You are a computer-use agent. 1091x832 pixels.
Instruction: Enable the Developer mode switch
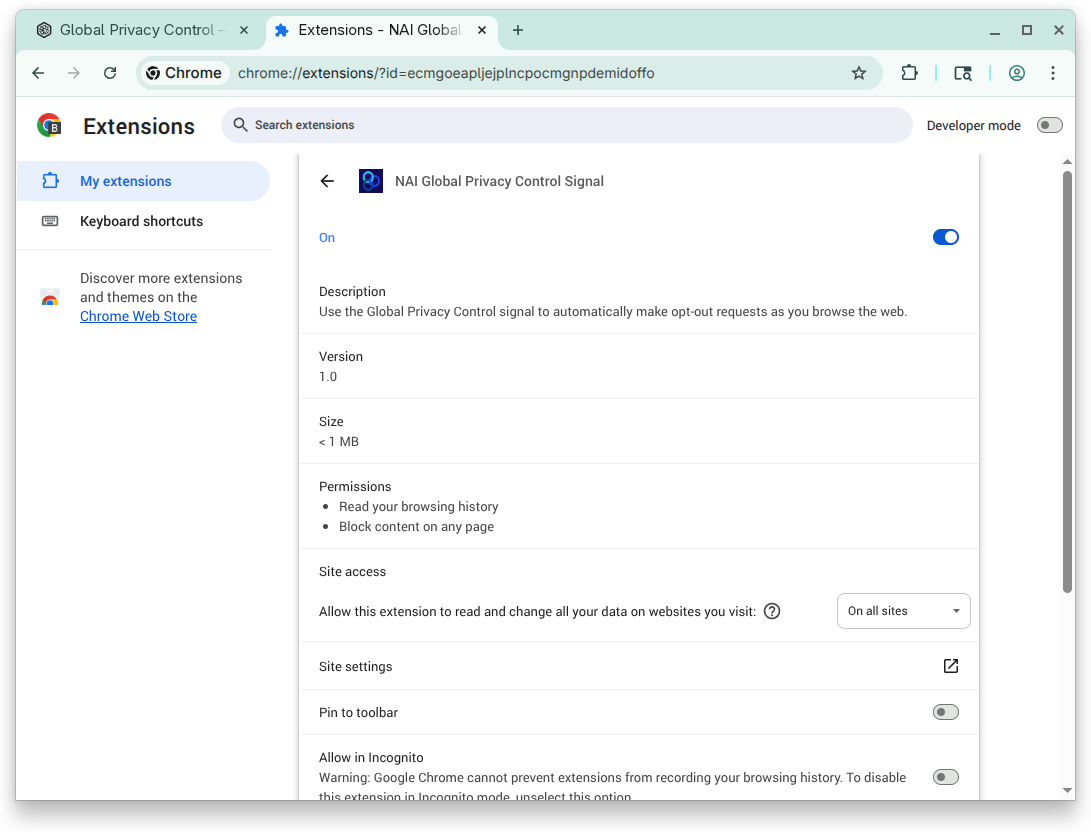click(x=1049, y=125)
